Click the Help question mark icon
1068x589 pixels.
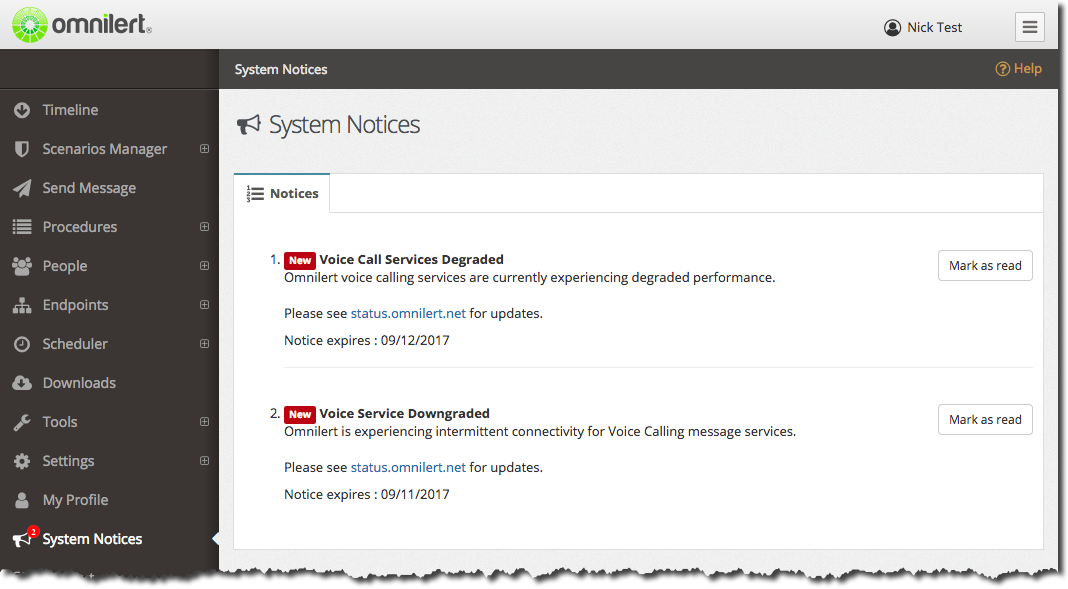tap(1003, 69)
